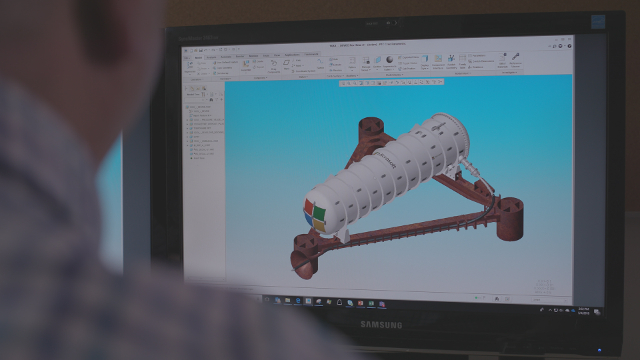Open the Bill of Materials

pos(502,60)
